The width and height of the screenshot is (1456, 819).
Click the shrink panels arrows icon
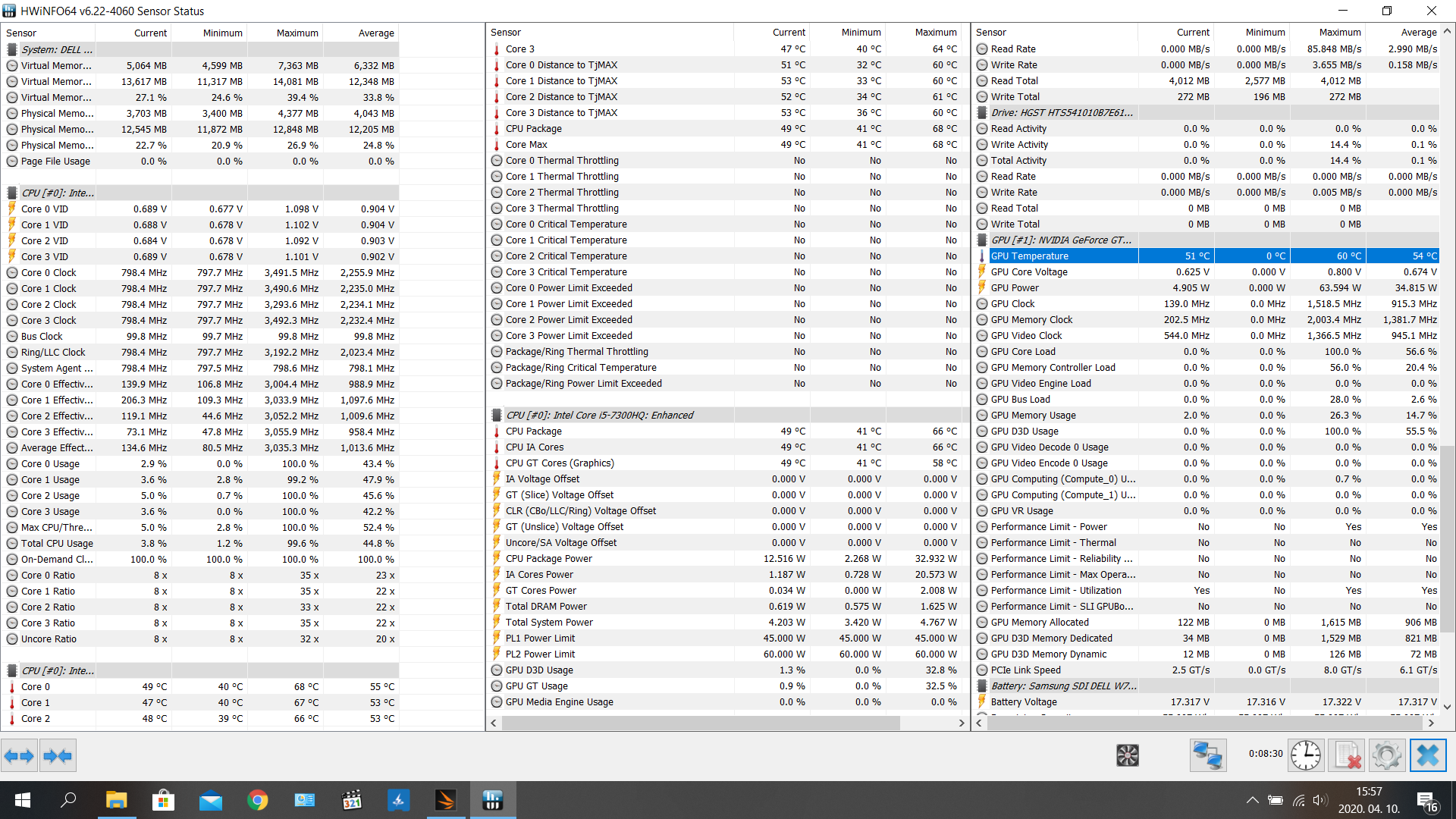(58, 755)
